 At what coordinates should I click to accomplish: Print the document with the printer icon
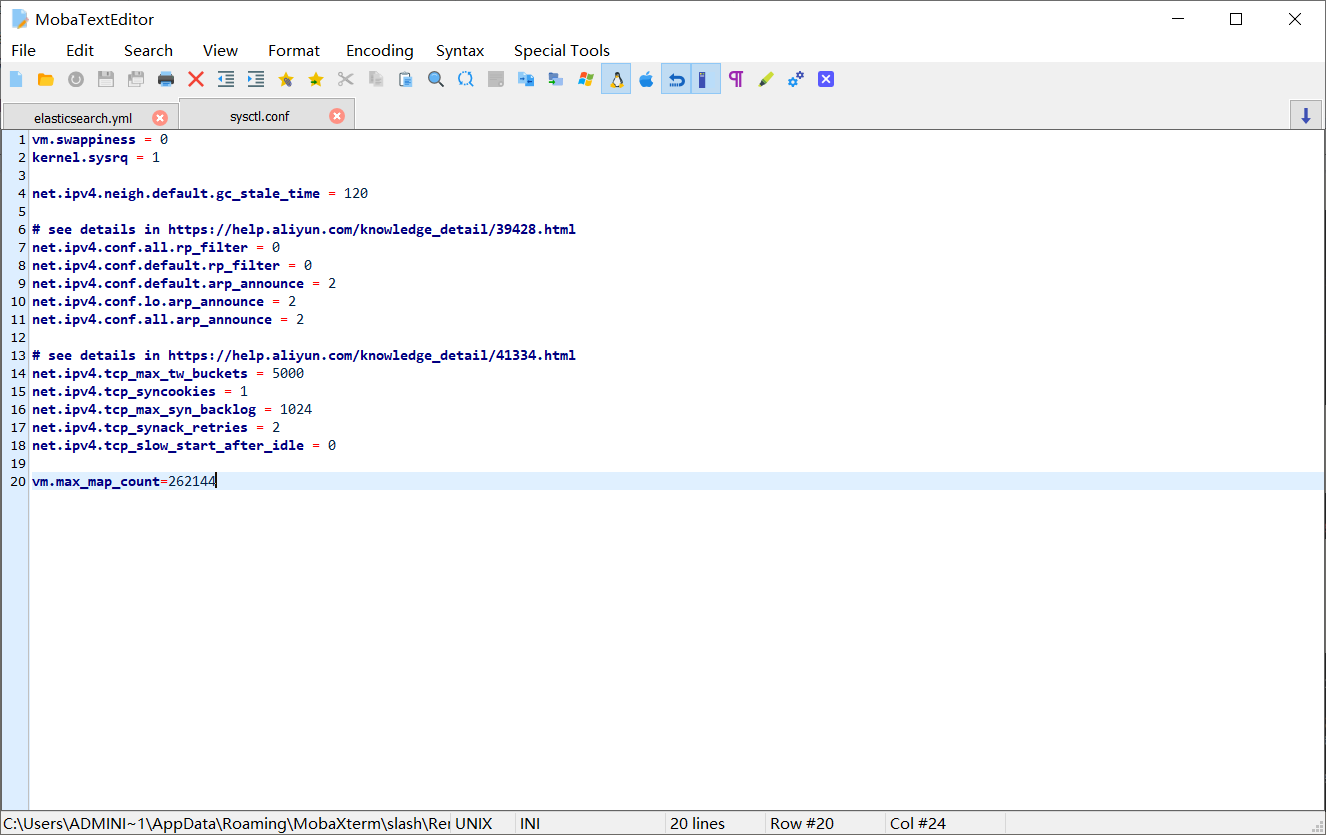pyautogui.click(x=166, y=79)
